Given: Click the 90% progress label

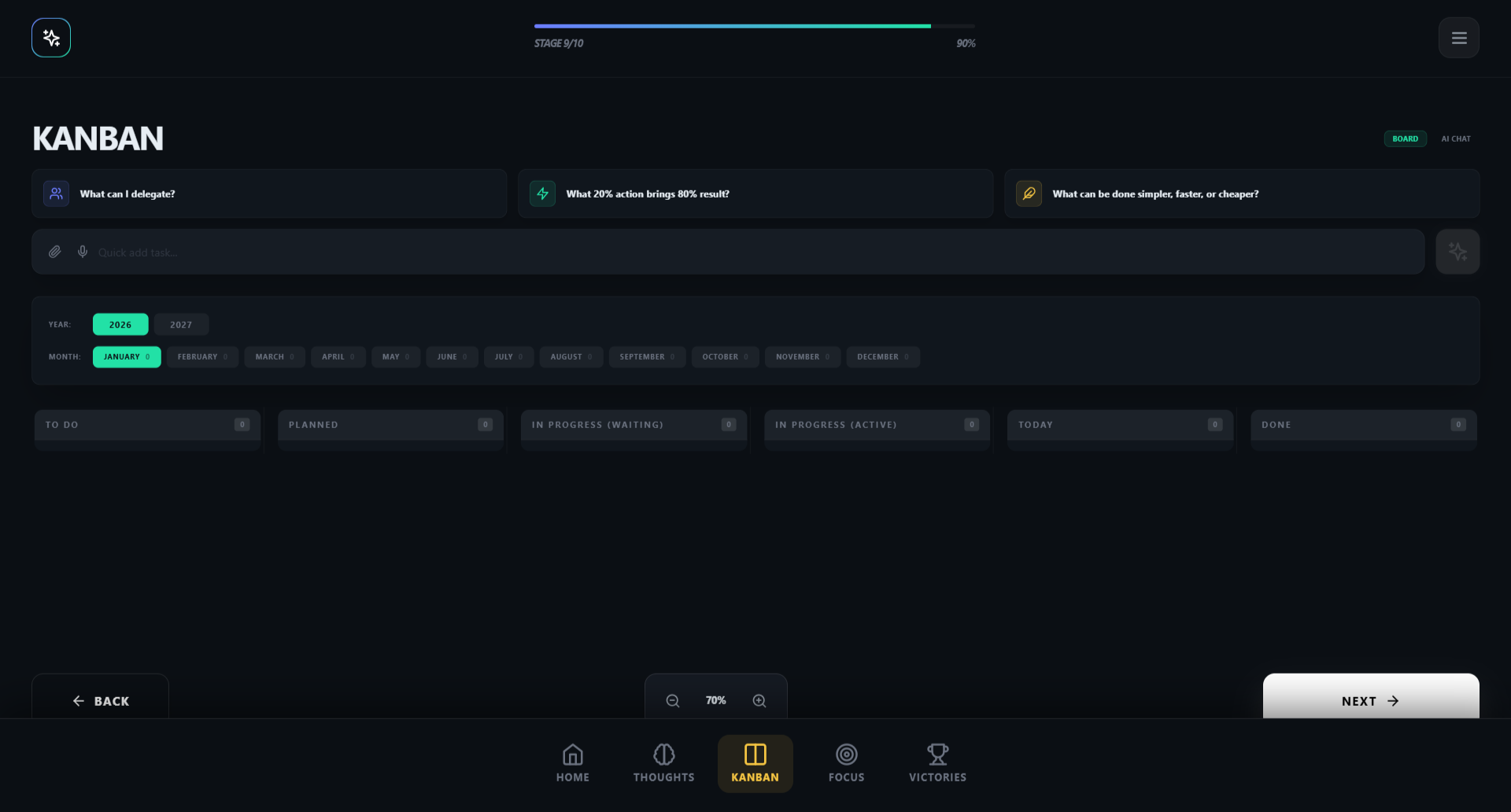Looking at the screenshot, I should tap(966, 43).
